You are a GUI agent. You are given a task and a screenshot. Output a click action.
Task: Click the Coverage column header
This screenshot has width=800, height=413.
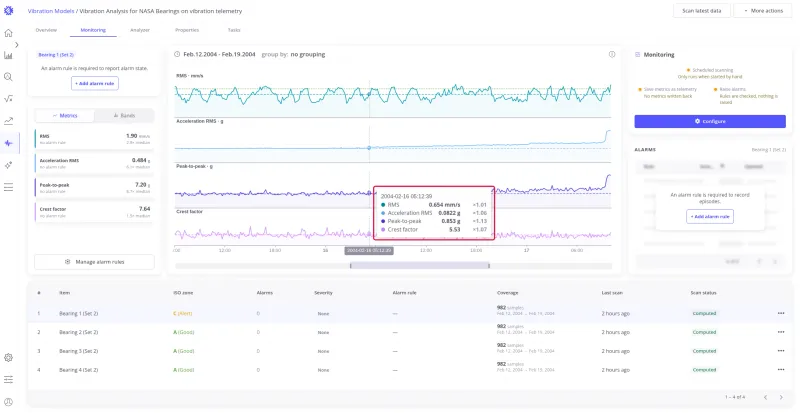coord(507,293)
